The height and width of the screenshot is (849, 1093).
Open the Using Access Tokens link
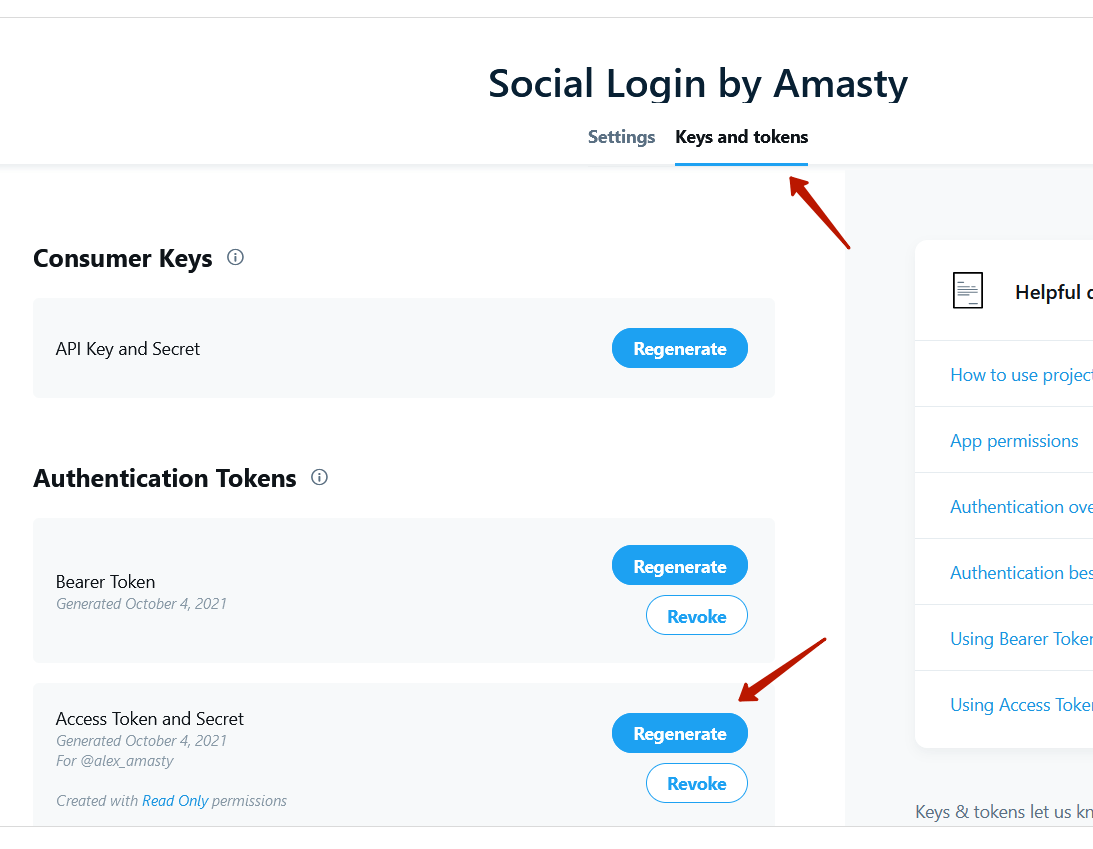coord(1021,705)
